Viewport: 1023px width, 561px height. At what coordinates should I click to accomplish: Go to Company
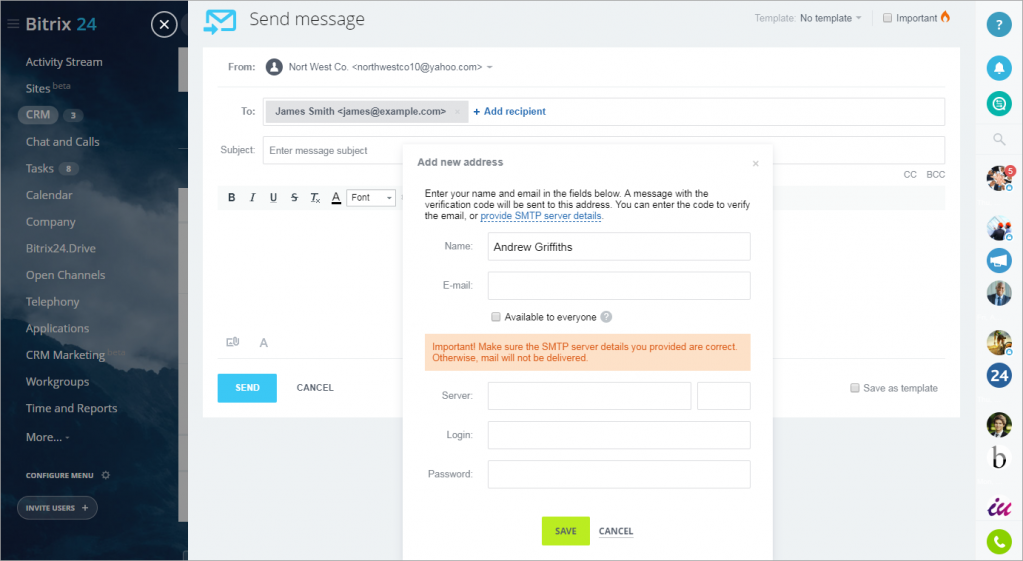50,222
